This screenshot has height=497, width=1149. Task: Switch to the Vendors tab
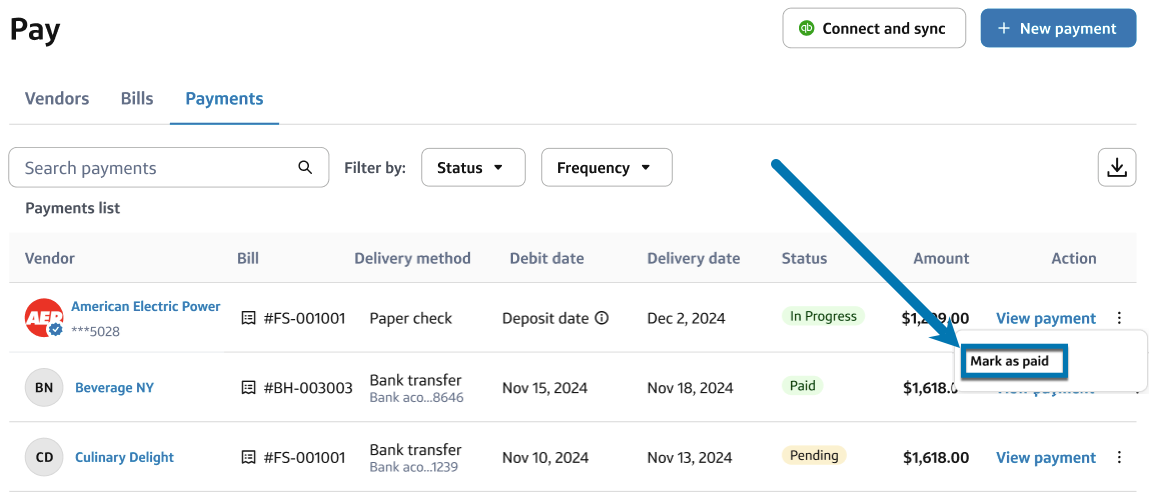[57, 99]
